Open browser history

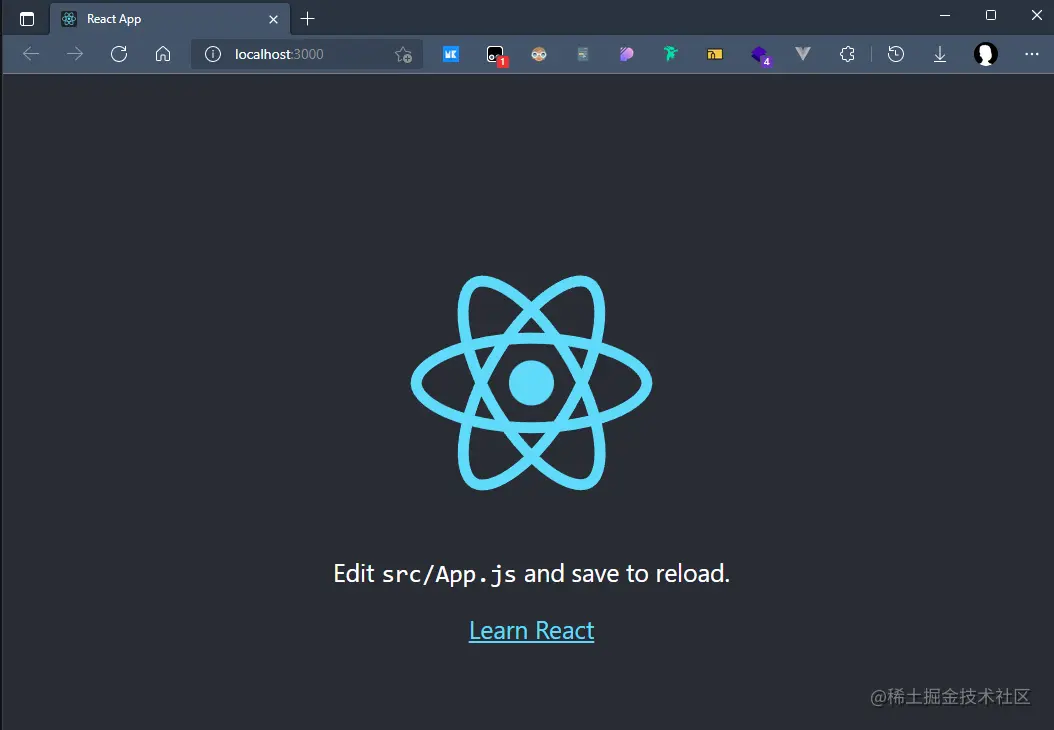(x=895, y=54)
